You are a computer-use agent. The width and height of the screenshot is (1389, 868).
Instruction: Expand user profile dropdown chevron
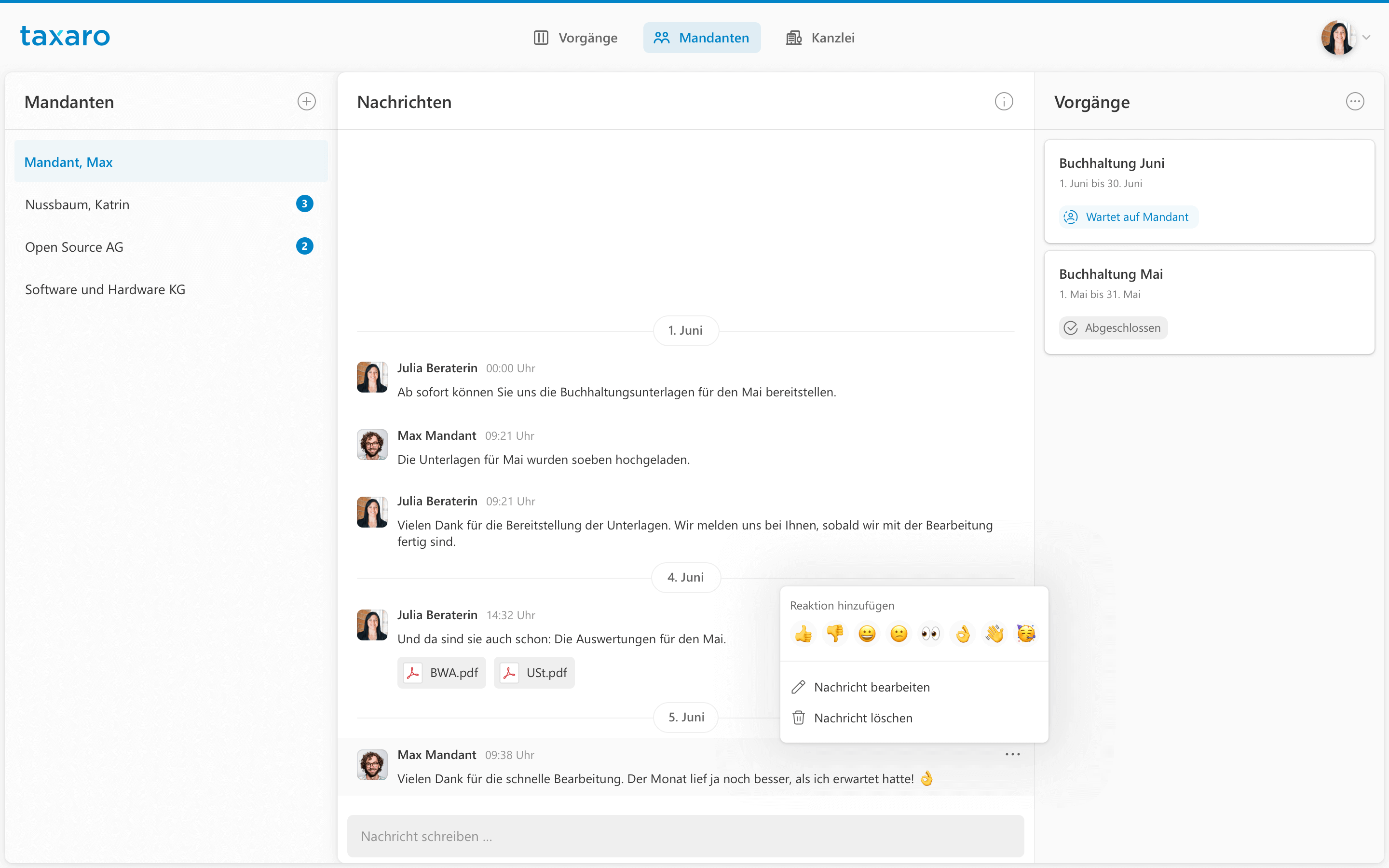point(1367,38)
